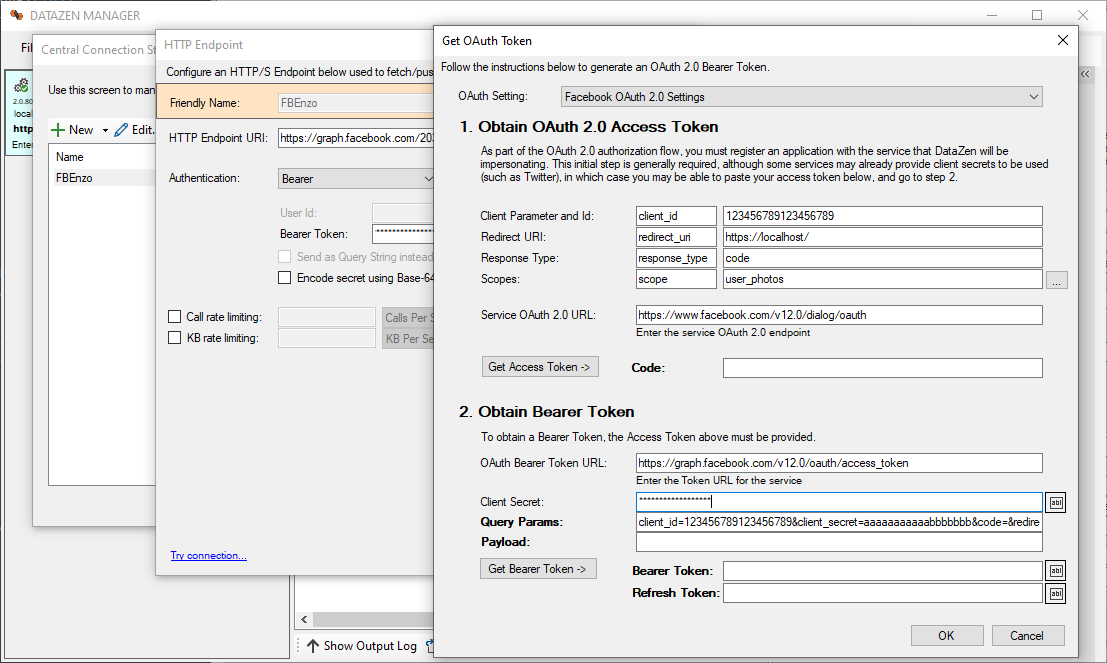Click the Code input field
The height and width of the screenshot is (663, 1107).
pos(882,368)
